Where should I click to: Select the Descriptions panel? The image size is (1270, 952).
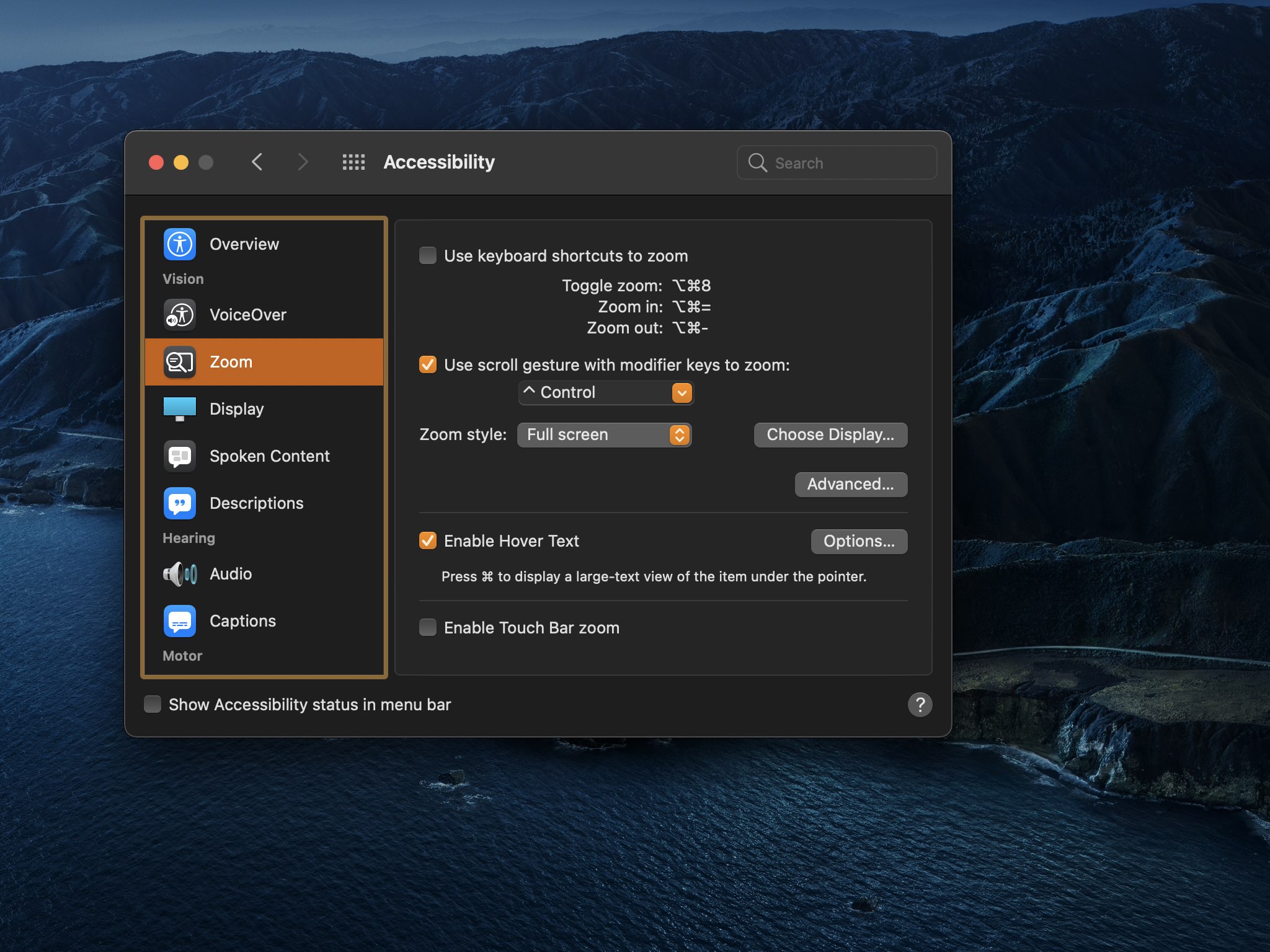point(256,502)
